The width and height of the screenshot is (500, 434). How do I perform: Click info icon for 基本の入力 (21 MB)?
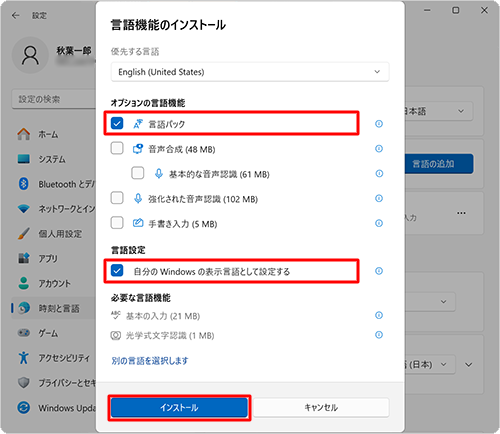pyautogui.click(x=379, y=315)
